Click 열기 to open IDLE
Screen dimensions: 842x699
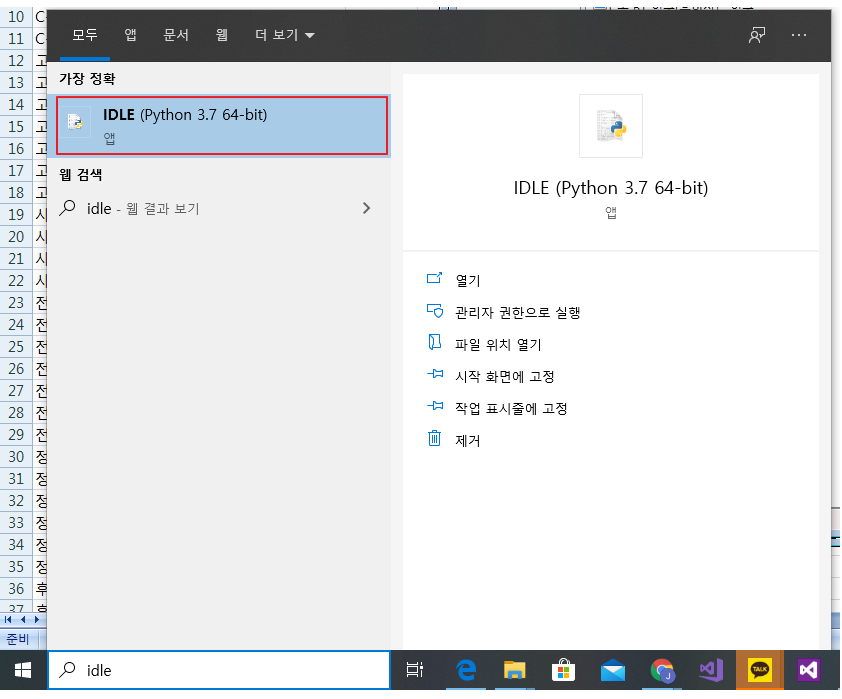pyautogui.click(x=468, y=280)
